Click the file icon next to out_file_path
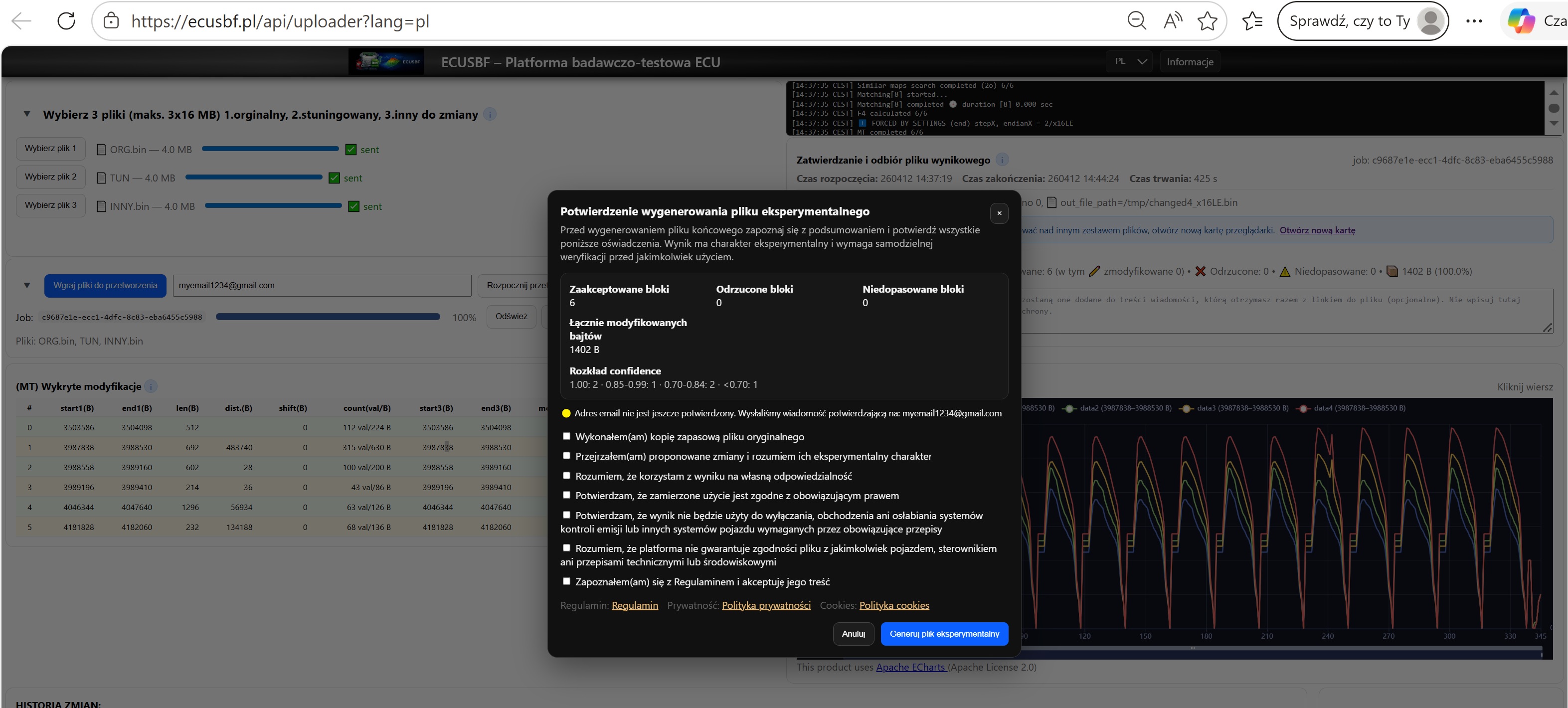The image size is (1568, 708). pyautogui.click(x=1052, y=203)
